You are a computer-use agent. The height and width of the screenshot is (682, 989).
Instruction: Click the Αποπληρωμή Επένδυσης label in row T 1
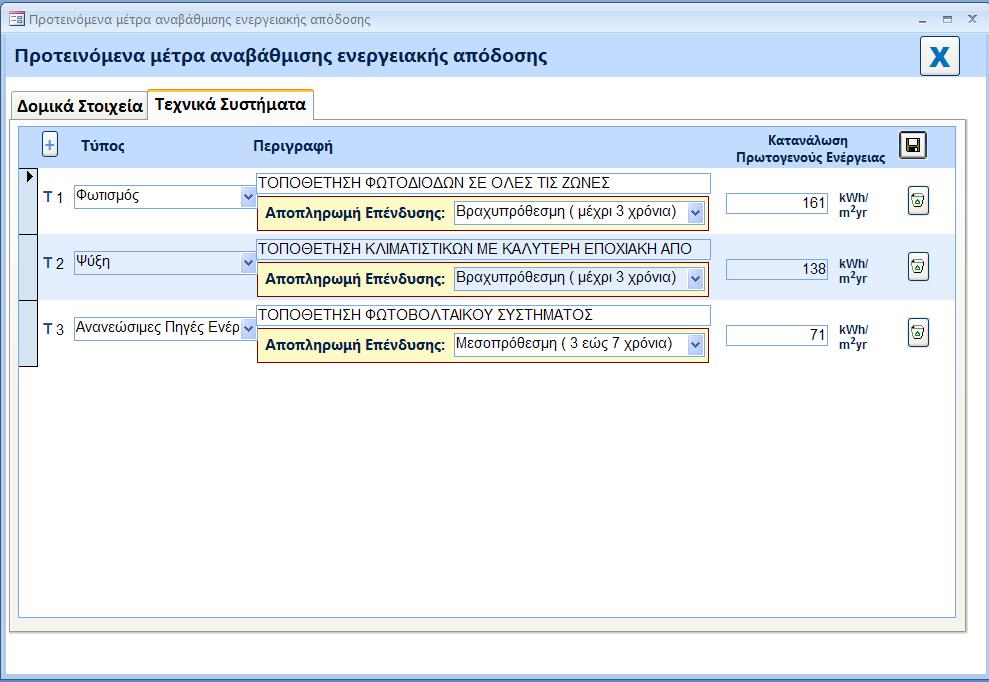(355, 213)
